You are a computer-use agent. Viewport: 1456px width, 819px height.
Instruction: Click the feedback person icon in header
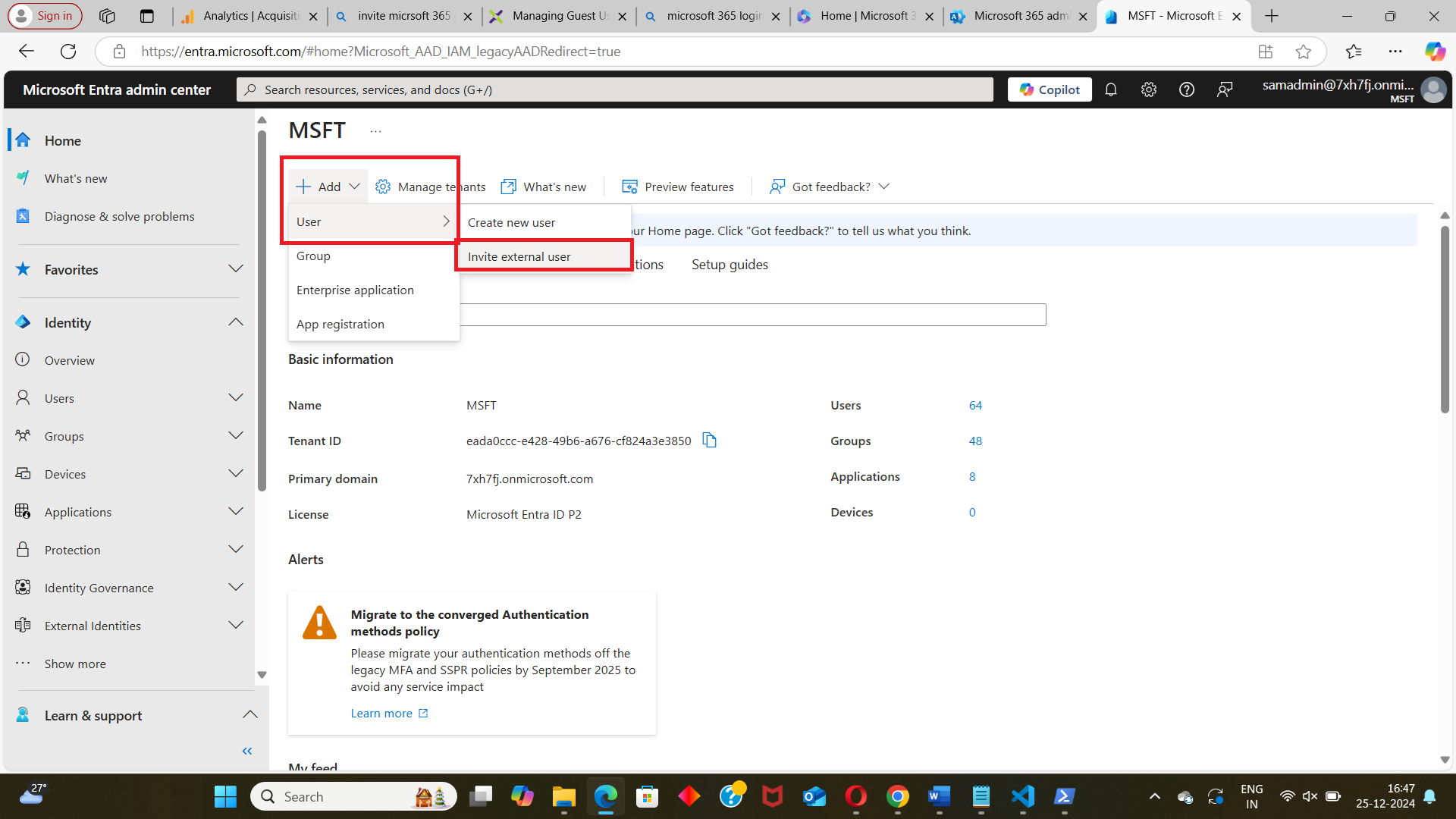(1225, 89)
